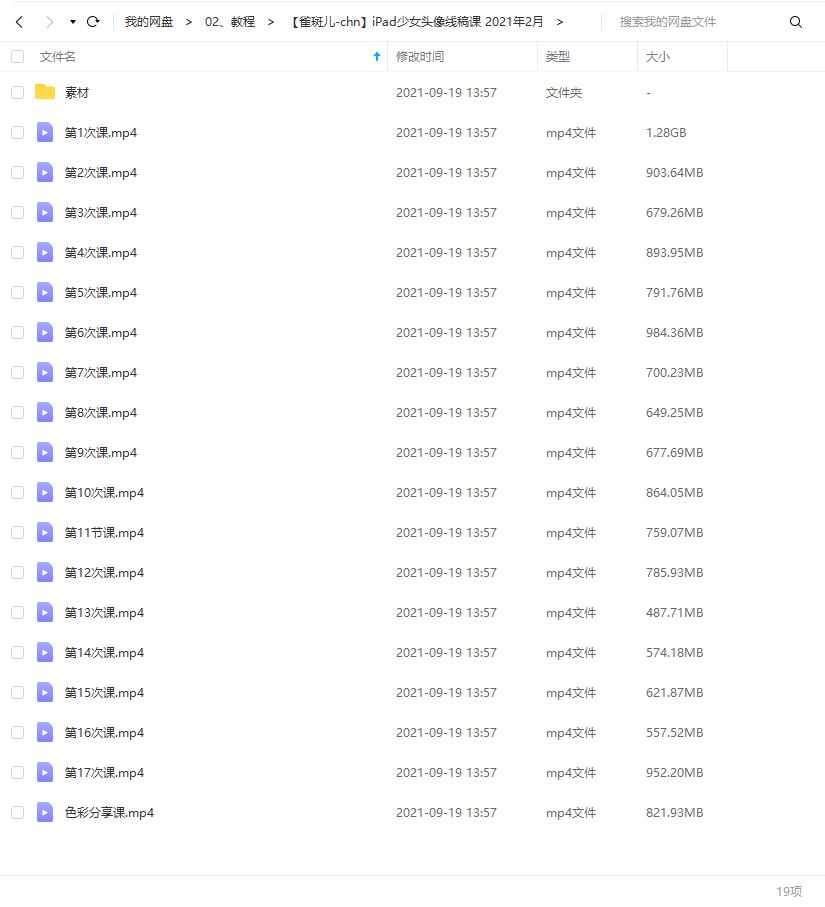This screenshot has height=907, width=825.
Task: Click video icon of 第15次课.mp4
Action: (45, 692)
